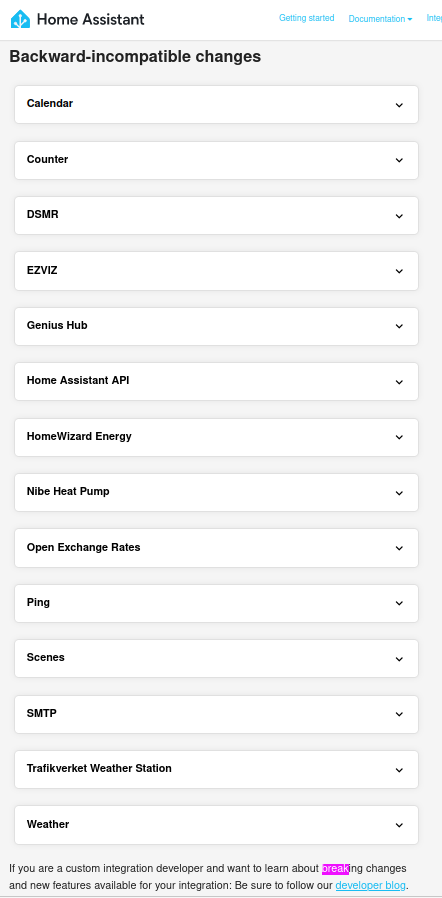Click the Home Assistant logo icon
This screenshot has width=442, height=898.
[x=21, y=19]
